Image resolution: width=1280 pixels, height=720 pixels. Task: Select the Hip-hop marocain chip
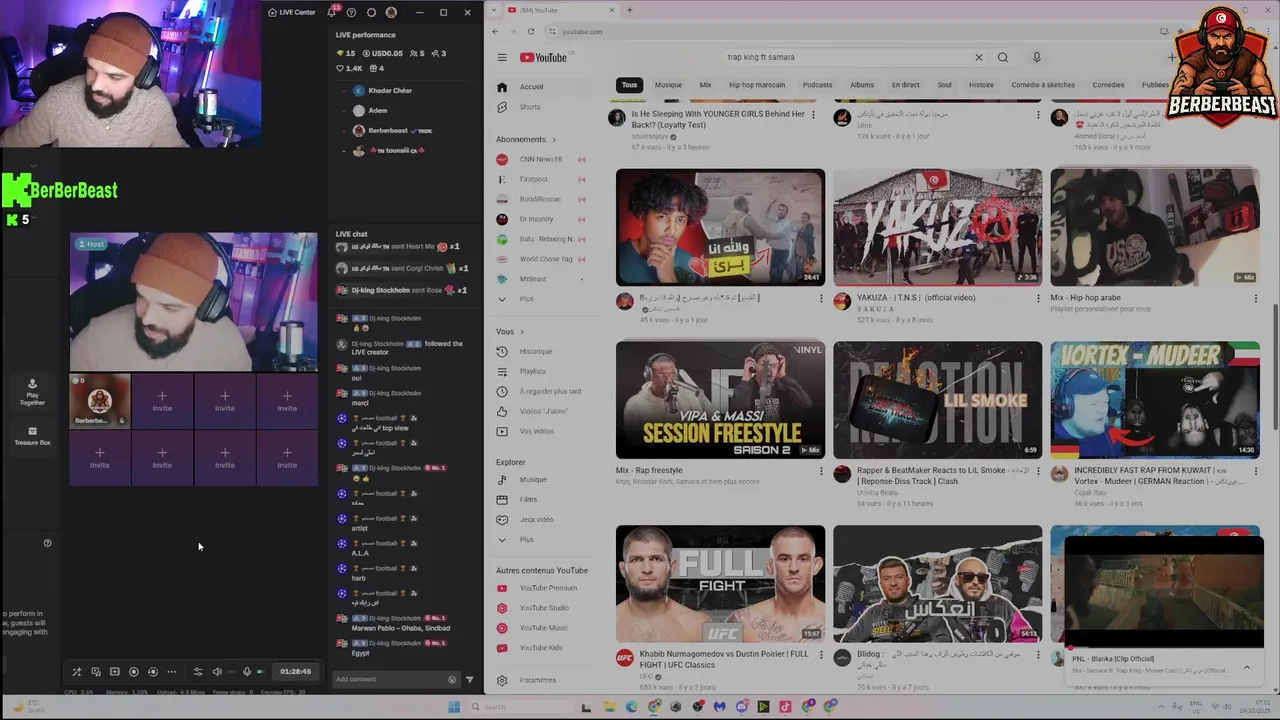[x=757, y=85]
